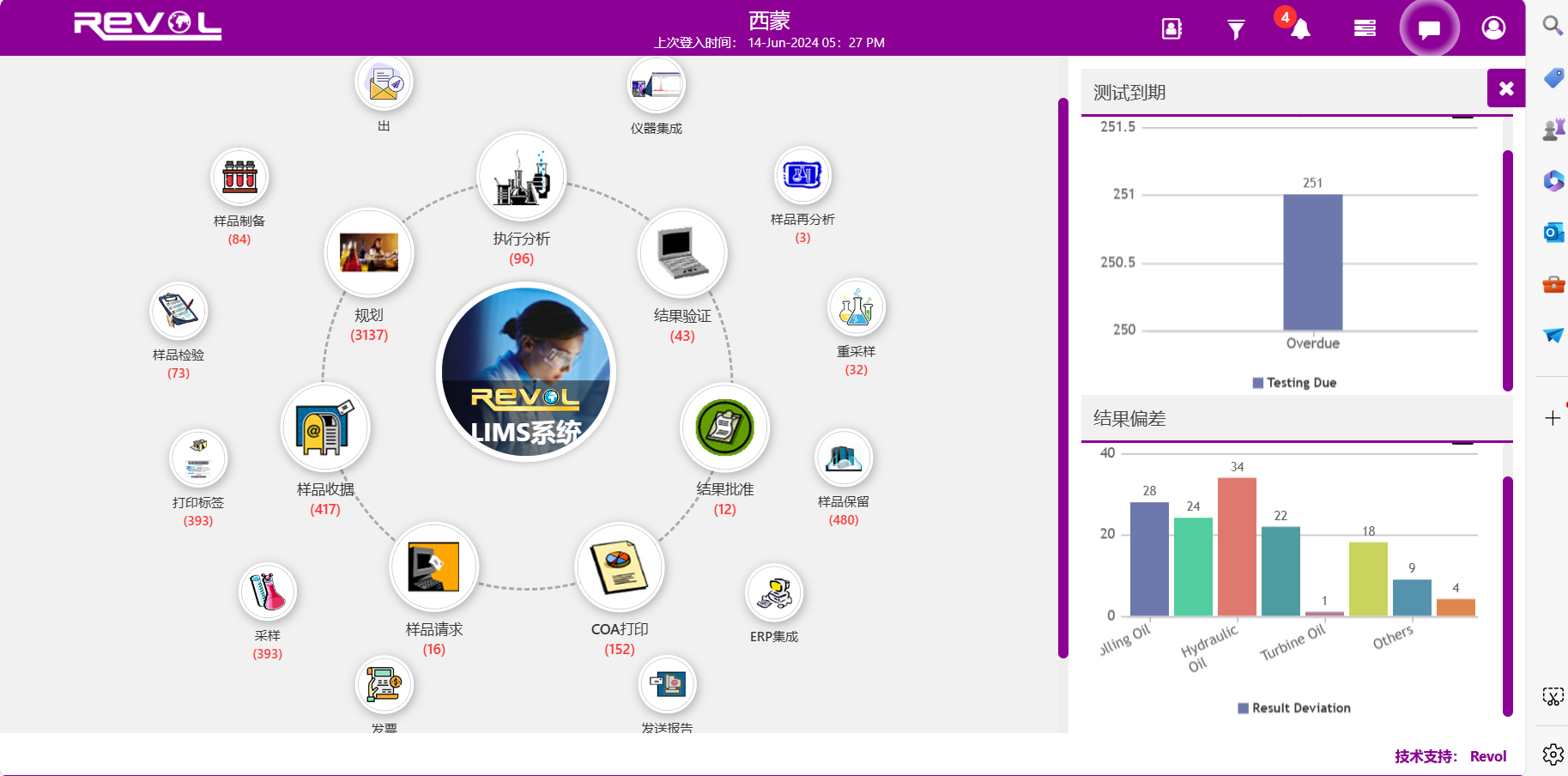The image size is (1568, 776).
Task: Click the main page vertical scrollbar
Action: 1062,378
